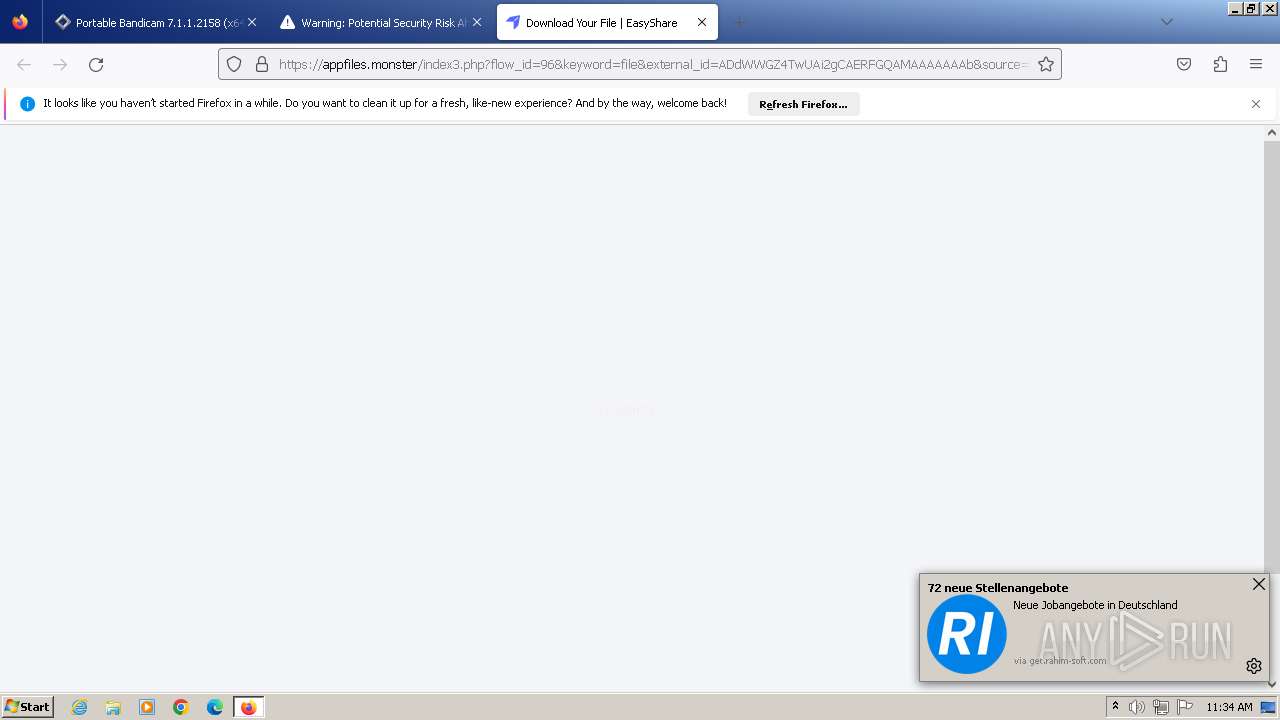The height and width of the screenshot is (720, 1280).
Task: Open Firefox application hamburger menu
Action: (x=1256, y=64)
